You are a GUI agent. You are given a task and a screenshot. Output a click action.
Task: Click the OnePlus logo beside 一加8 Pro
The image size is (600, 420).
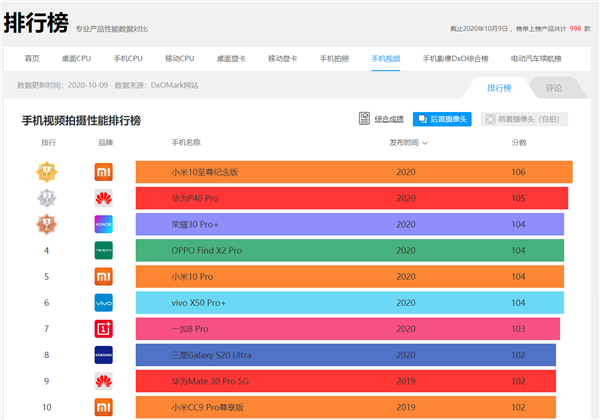(104, 328)
